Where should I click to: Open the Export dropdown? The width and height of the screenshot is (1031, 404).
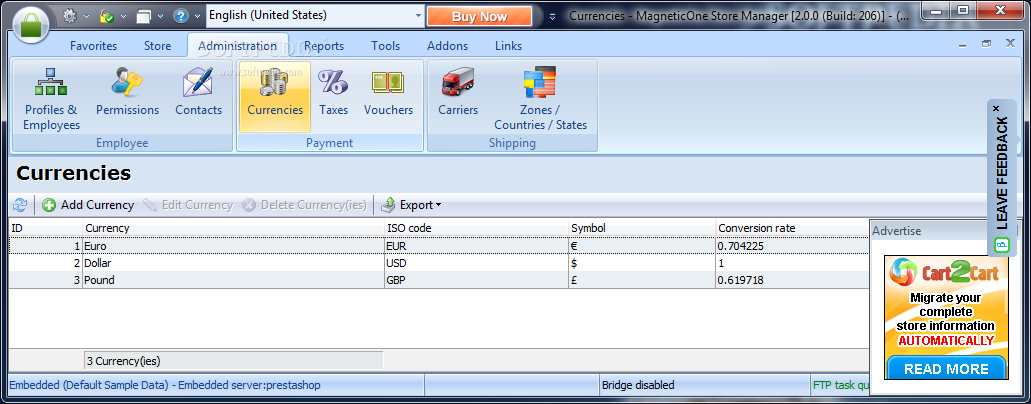(x=412, y=205)
